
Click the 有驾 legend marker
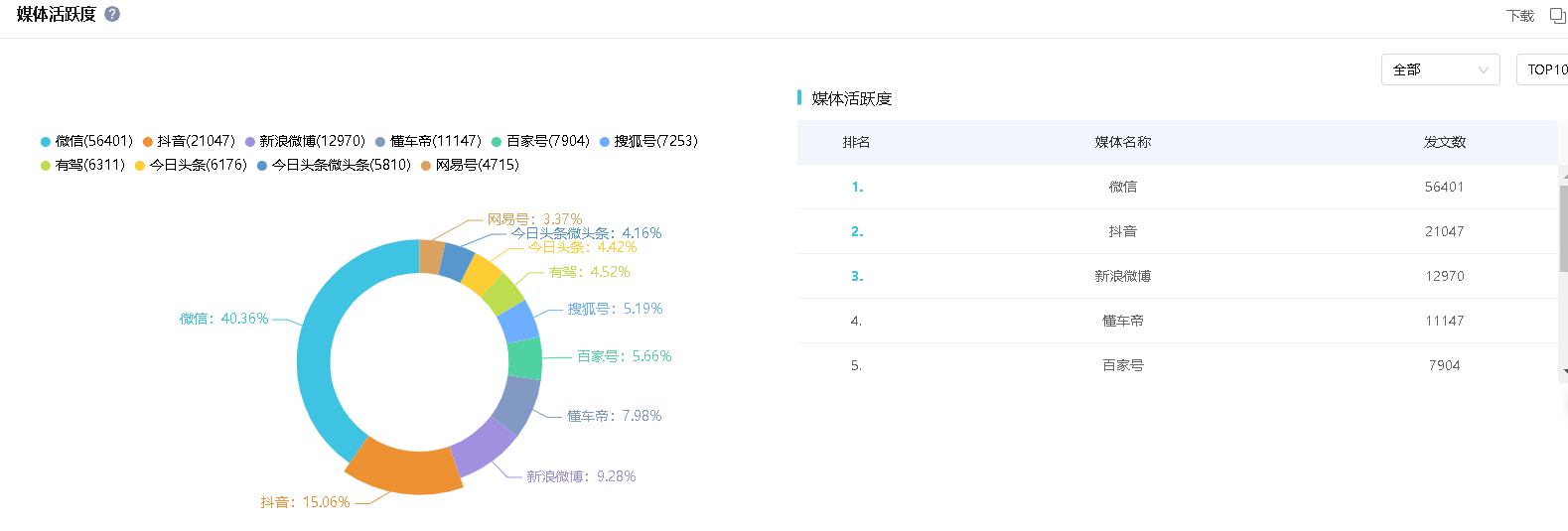[46, 166]
